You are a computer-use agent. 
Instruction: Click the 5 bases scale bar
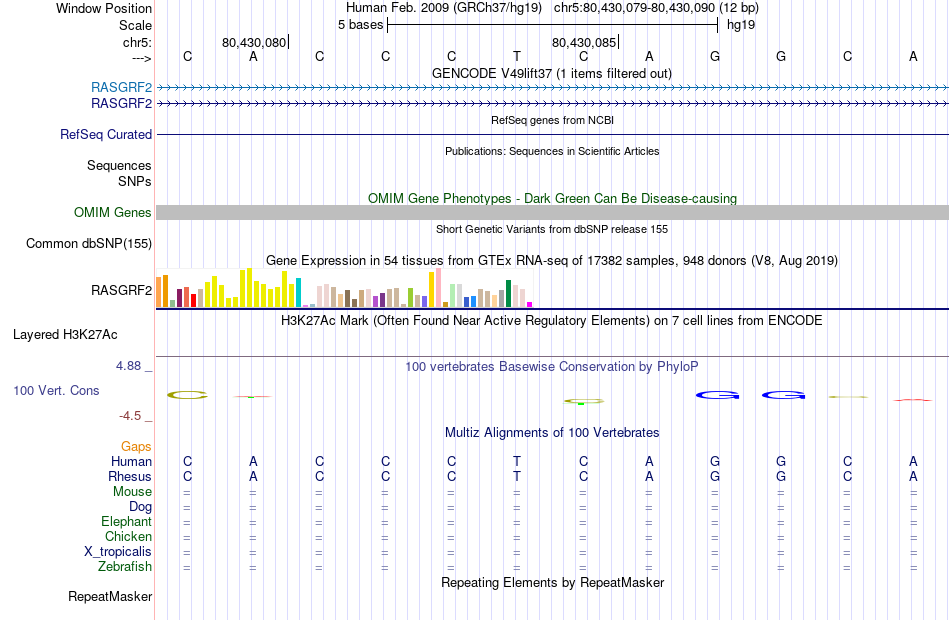(x=553, y=25)
